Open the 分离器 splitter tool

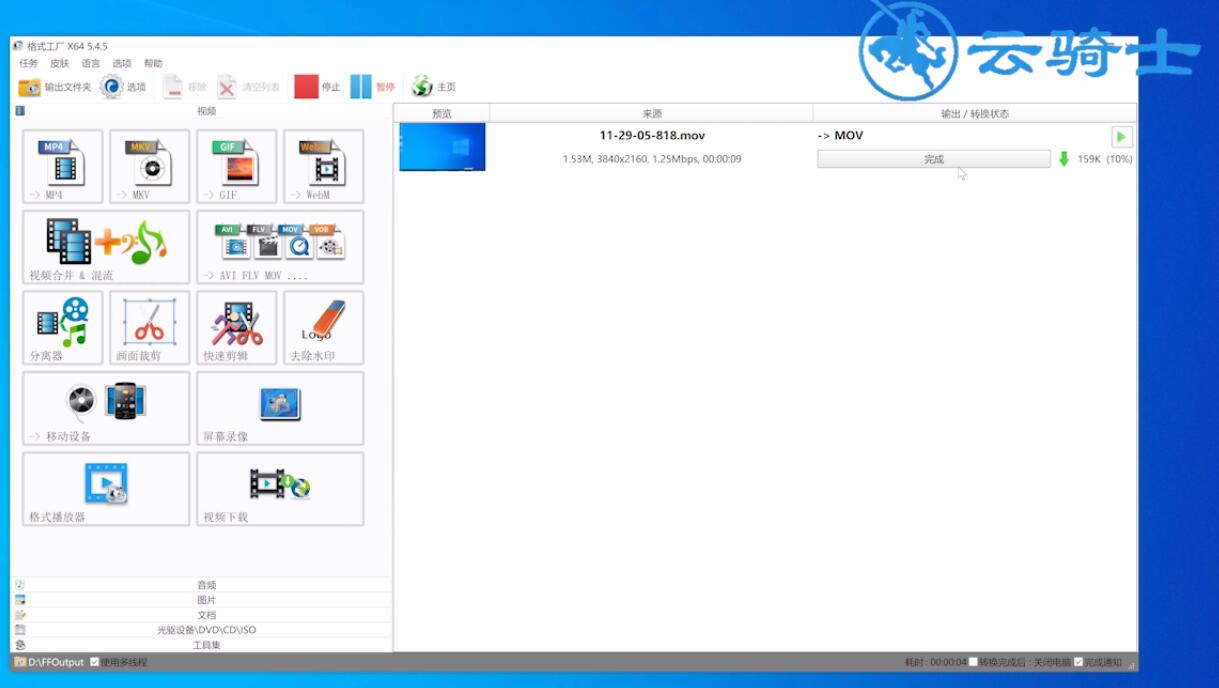(x=63, y=327)
